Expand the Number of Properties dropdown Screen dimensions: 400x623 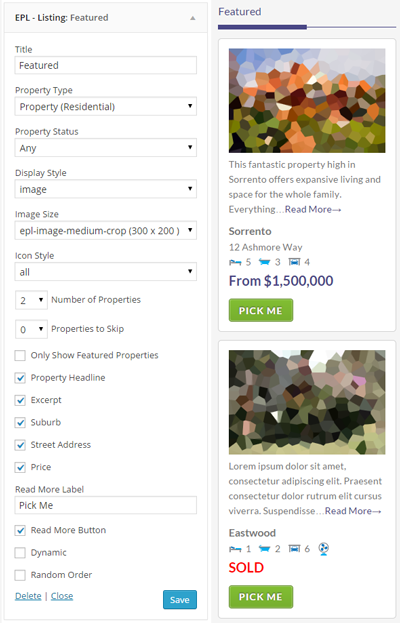(31, 300)
